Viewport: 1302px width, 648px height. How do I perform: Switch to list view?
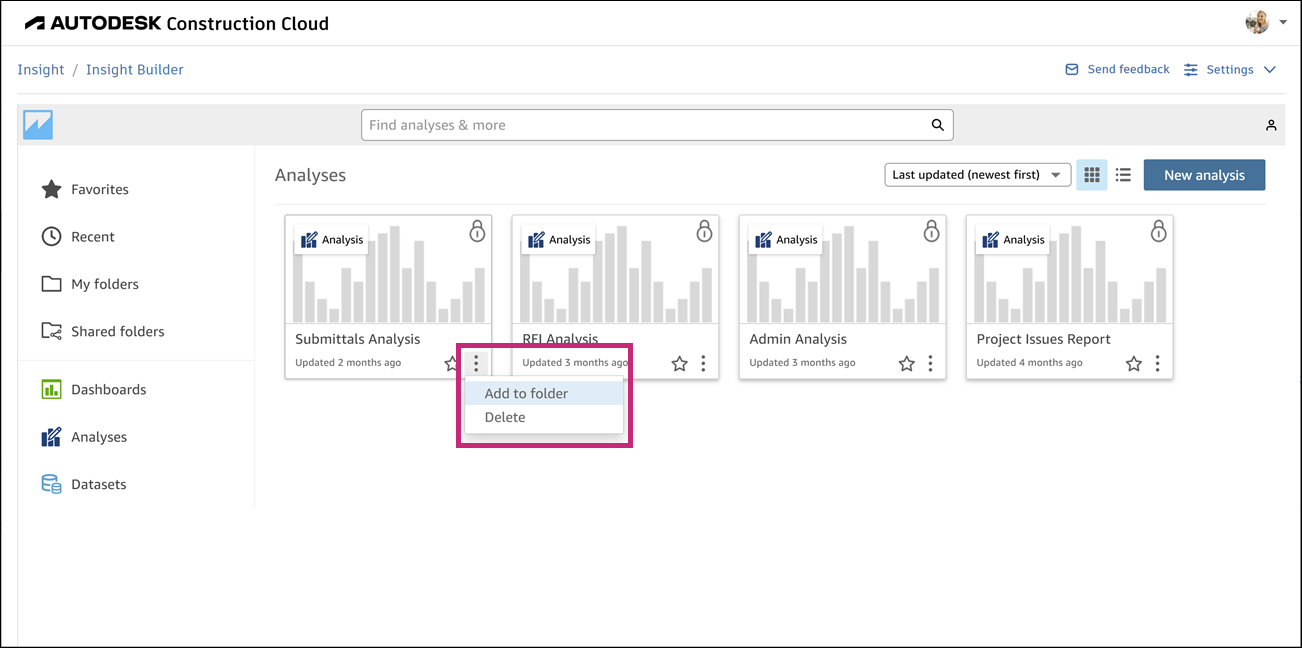tap(1123, 175)
